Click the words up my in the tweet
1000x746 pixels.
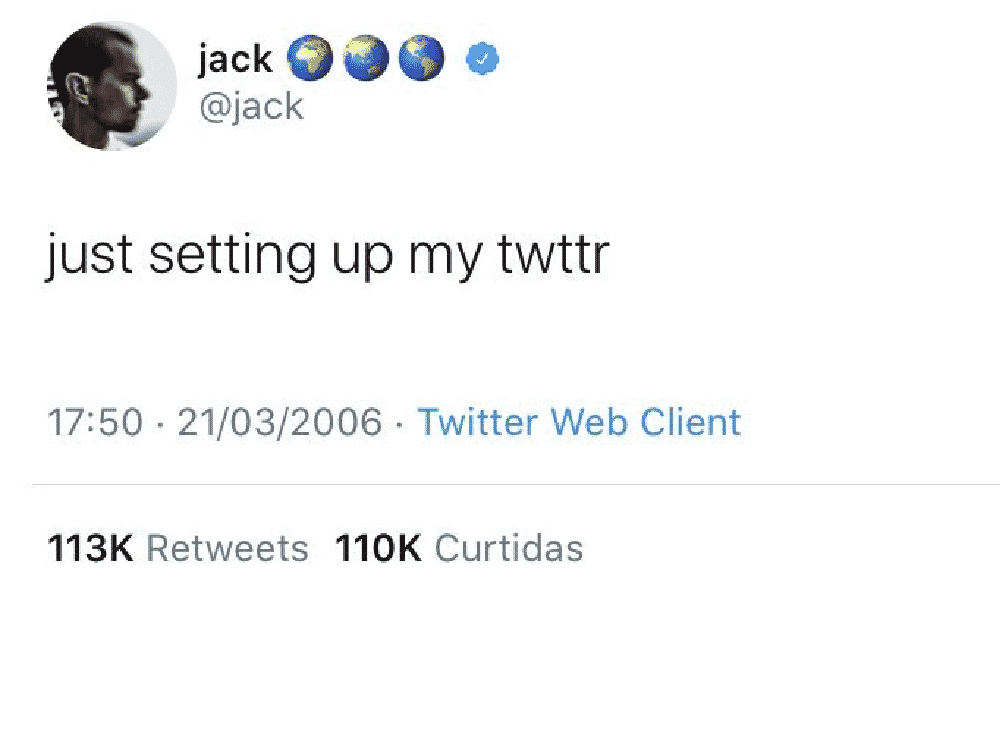tap(407, 258)
